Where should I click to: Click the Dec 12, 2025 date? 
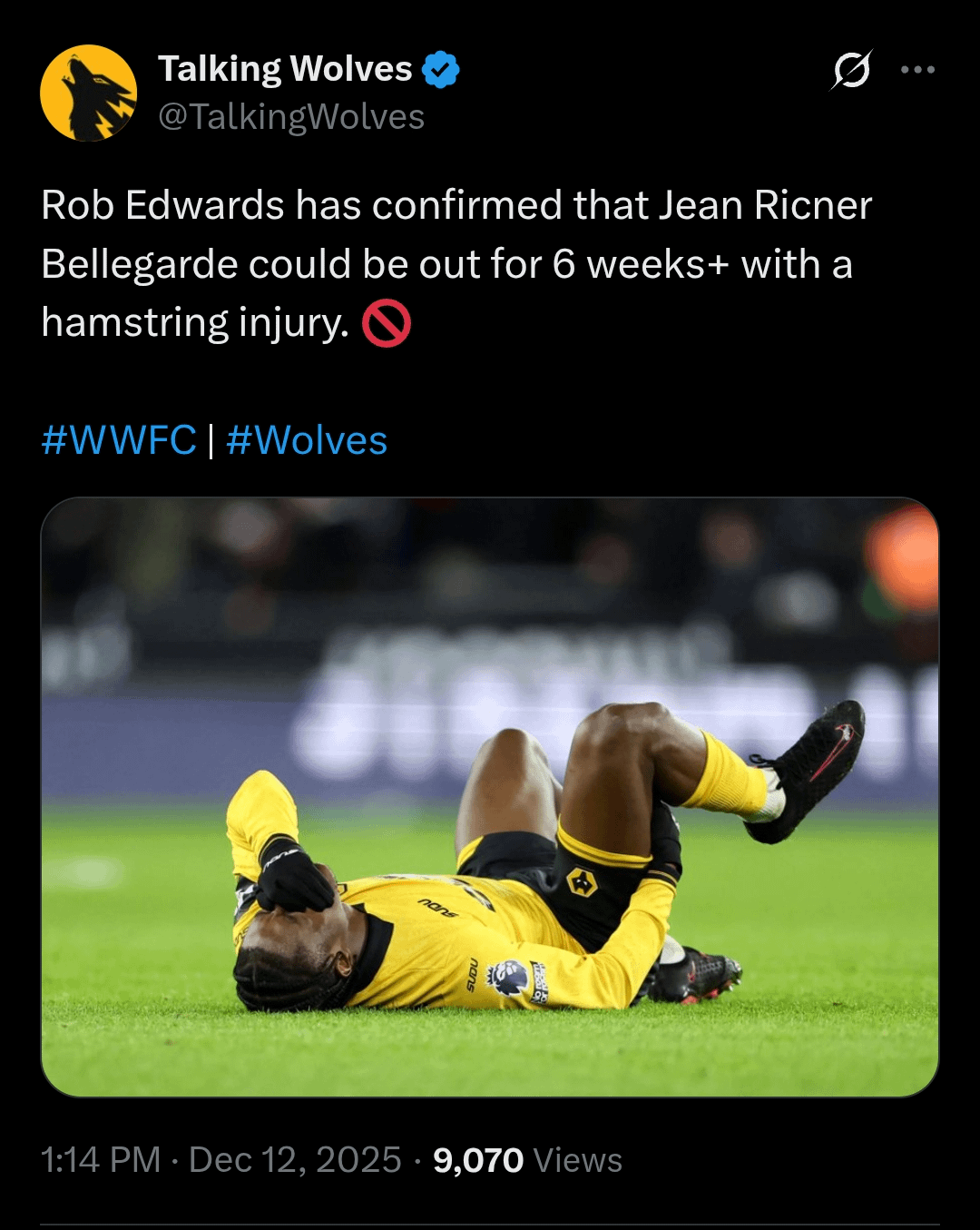[x=295, y=1160]
